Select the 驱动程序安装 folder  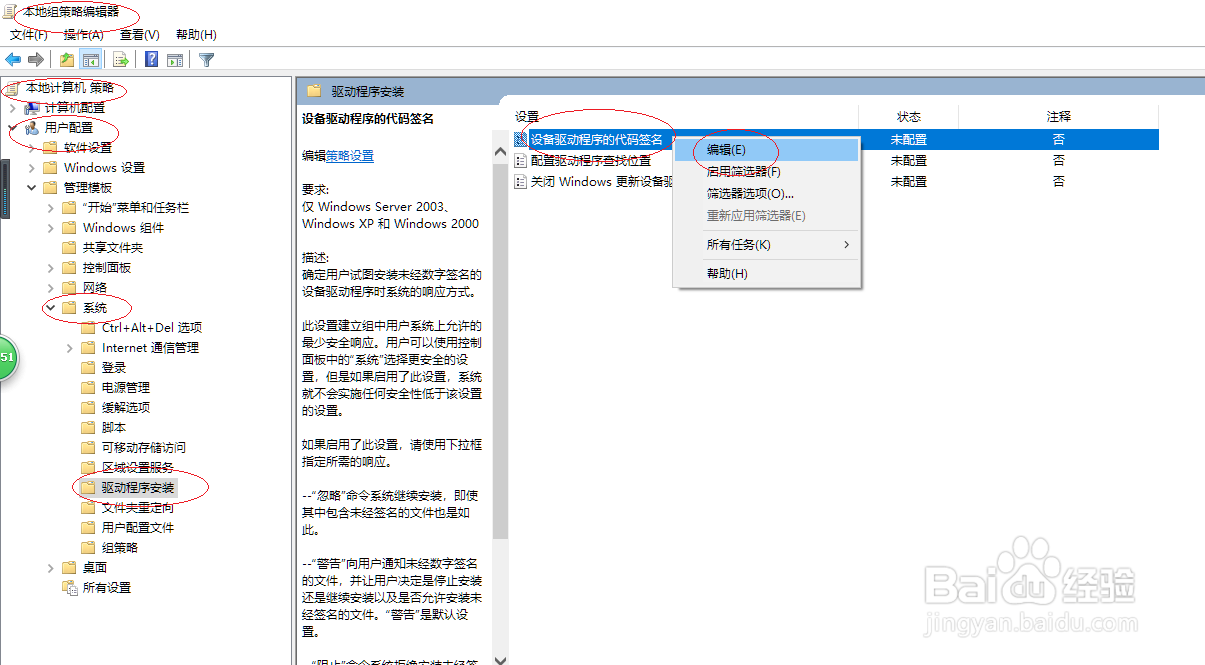click(138, 488)
